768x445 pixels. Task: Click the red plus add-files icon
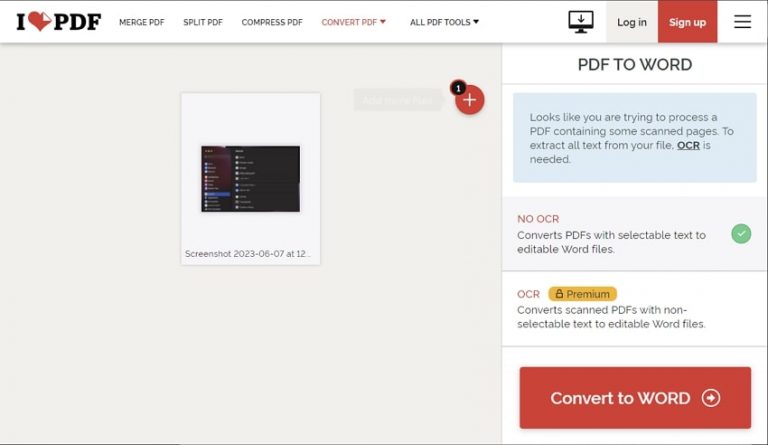click(x=470, y=100)
